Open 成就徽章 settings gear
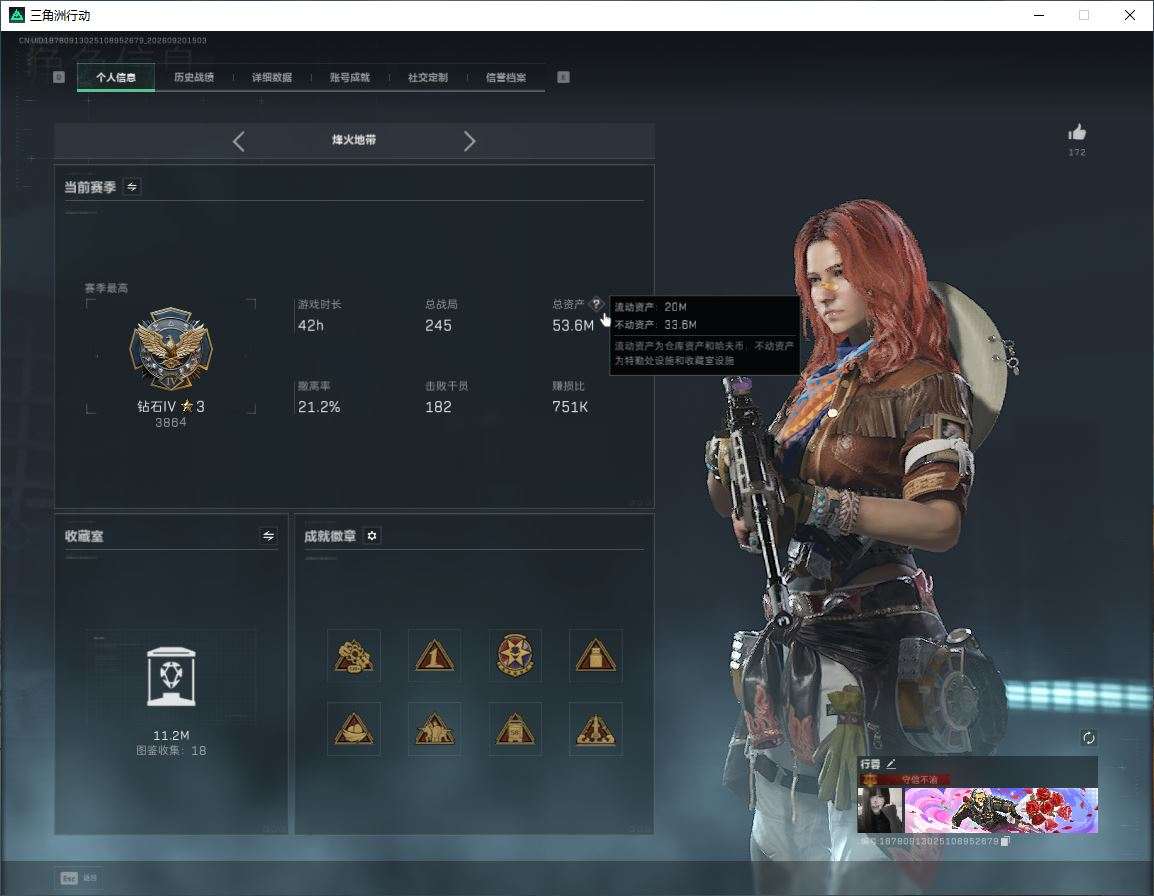1154x896 pixels. (372, 536)
